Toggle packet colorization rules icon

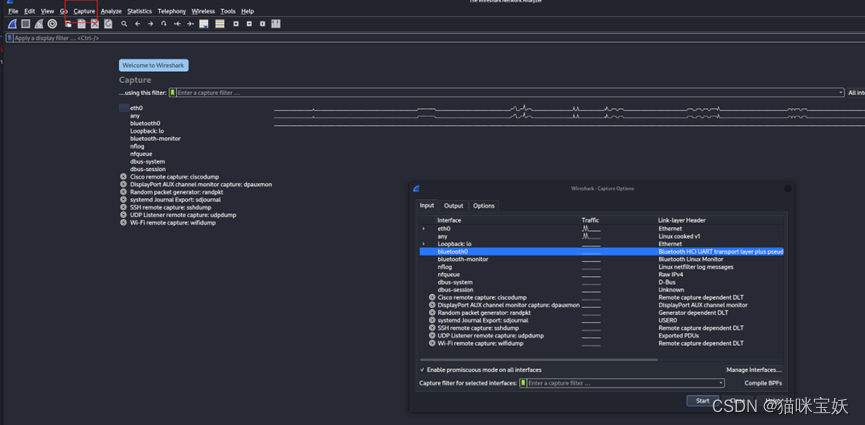tap(220, 24)
